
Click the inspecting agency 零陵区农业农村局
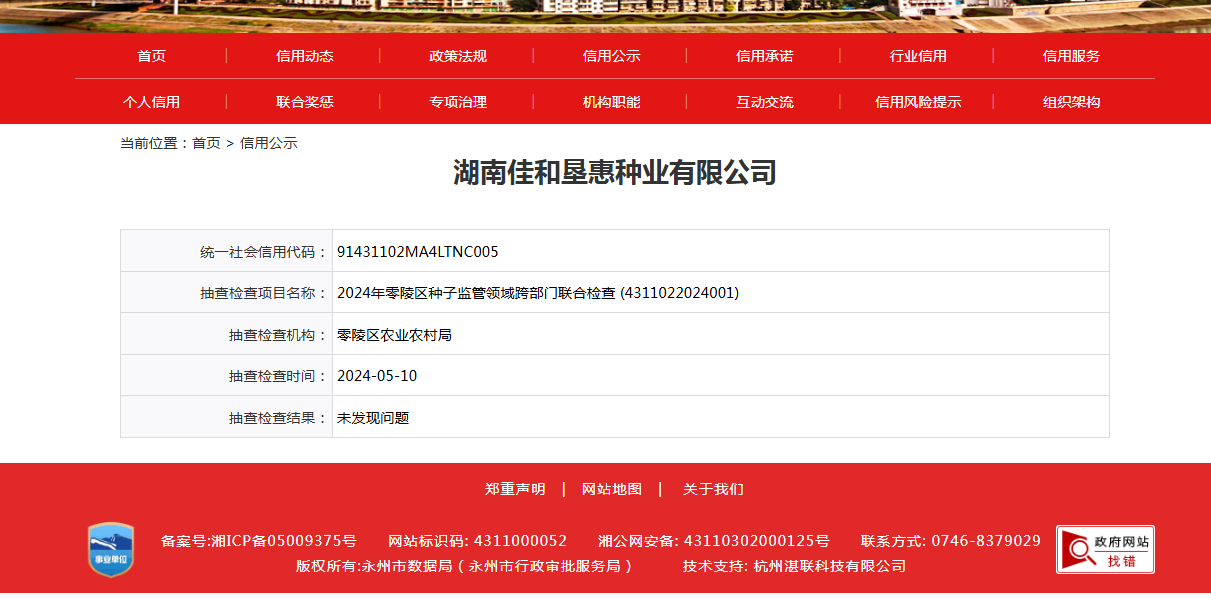coord(394,335)
